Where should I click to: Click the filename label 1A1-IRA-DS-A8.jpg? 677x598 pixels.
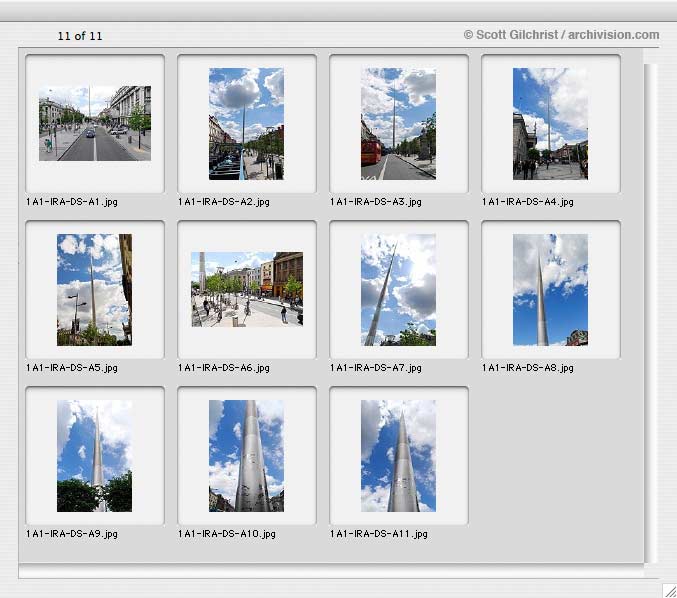coord(528,368)
